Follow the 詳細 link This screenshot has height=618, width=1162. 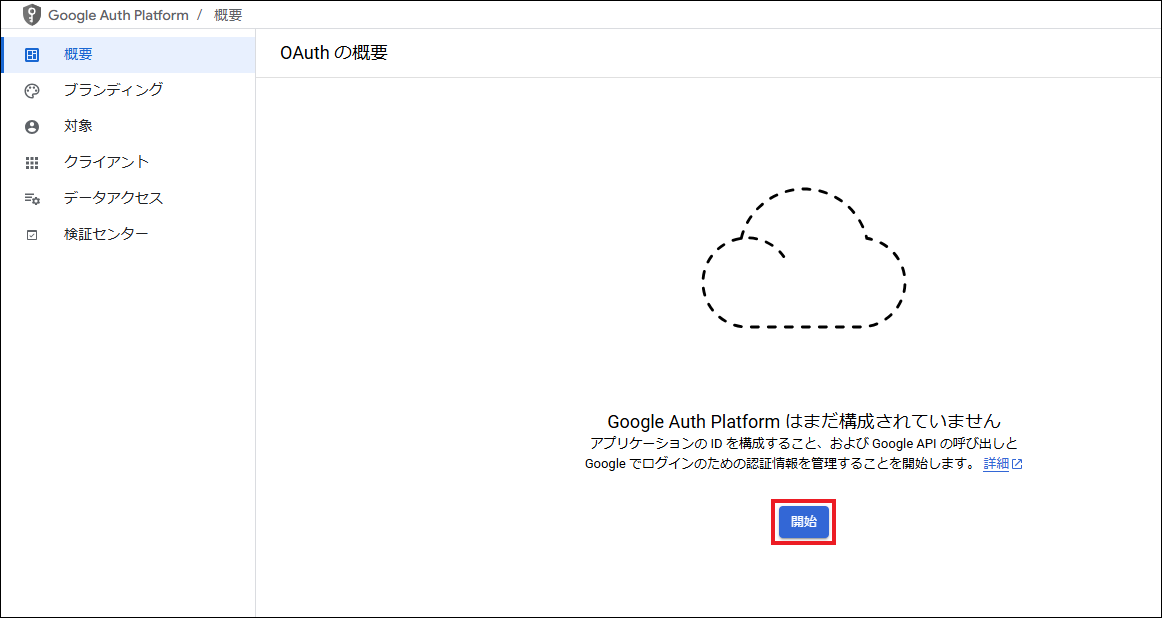[996, 464]
